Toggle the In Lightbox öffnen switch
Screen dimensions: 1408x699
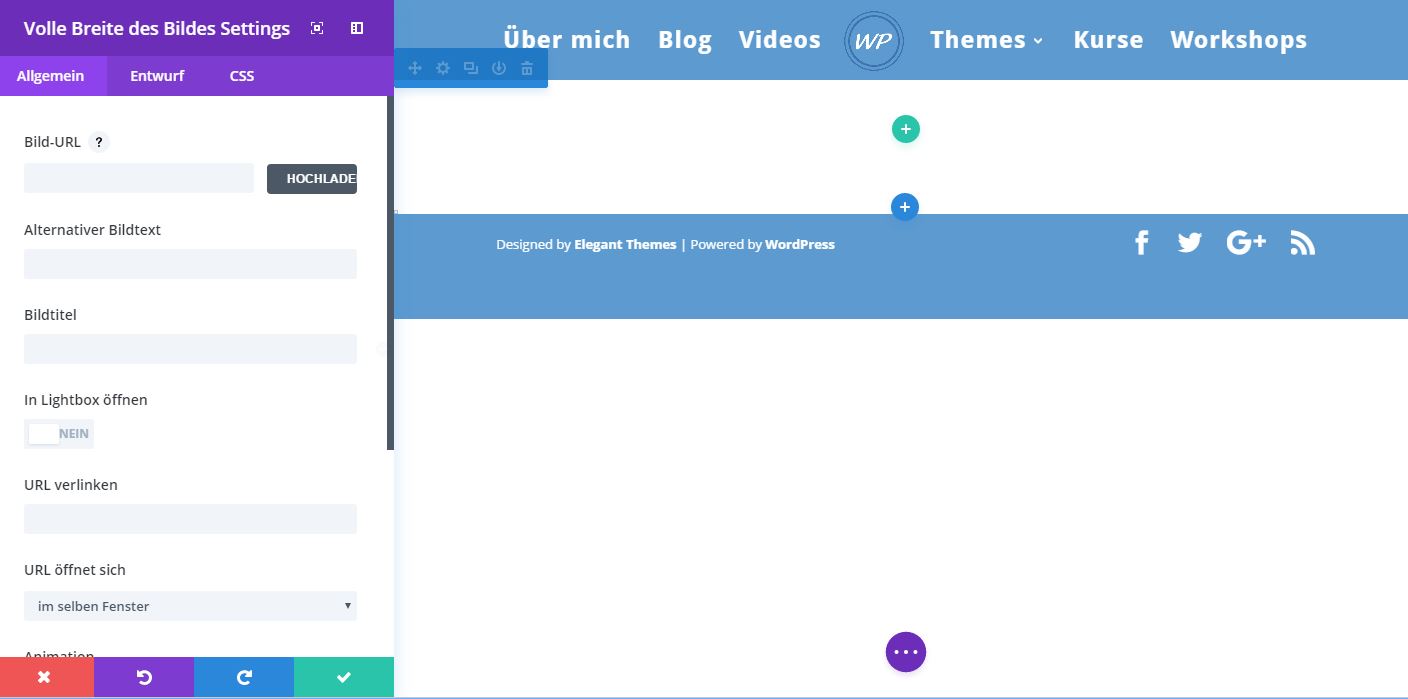pos(59,434)
